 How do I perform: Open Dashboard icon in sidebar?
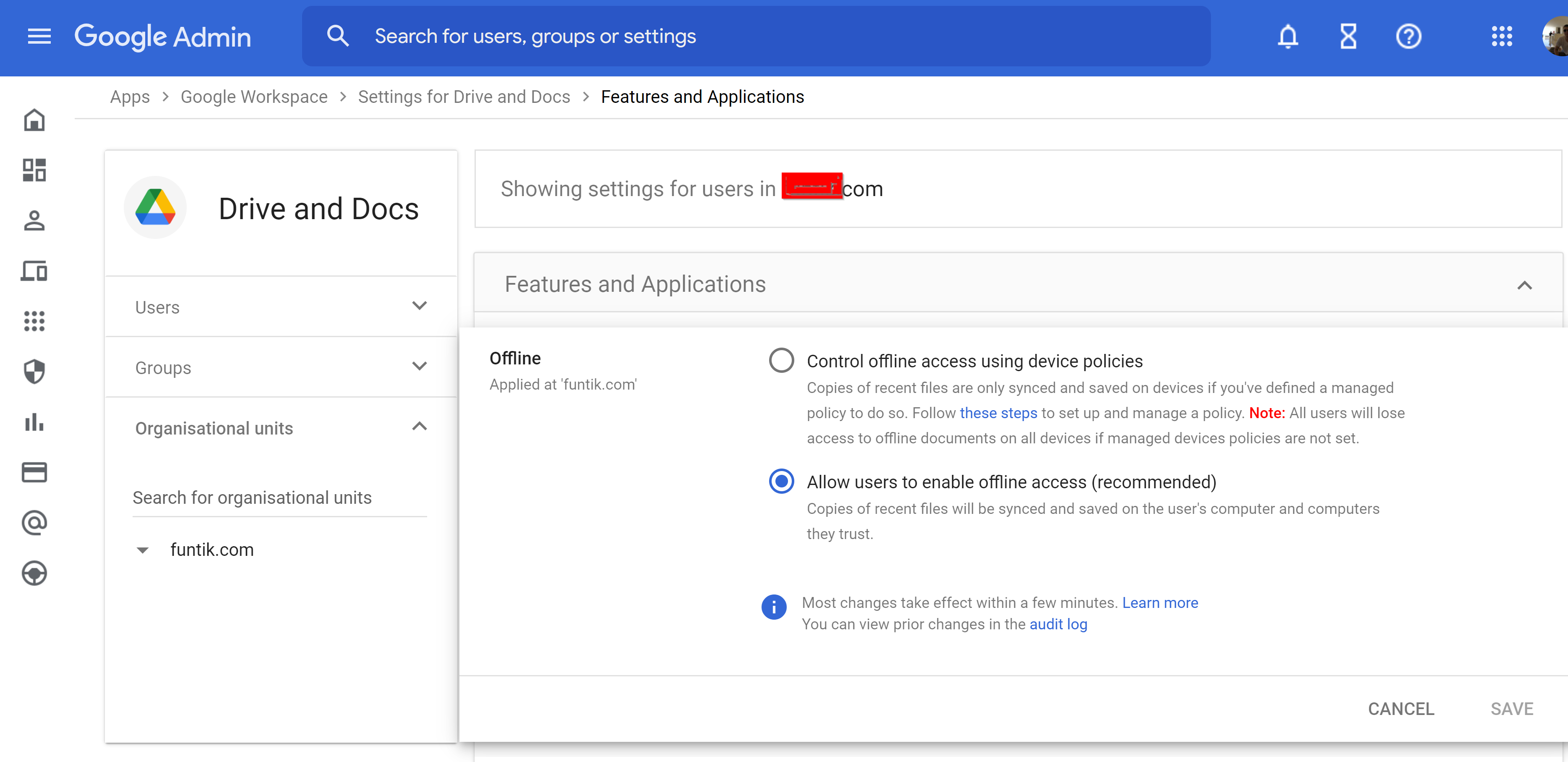point(35,170)
